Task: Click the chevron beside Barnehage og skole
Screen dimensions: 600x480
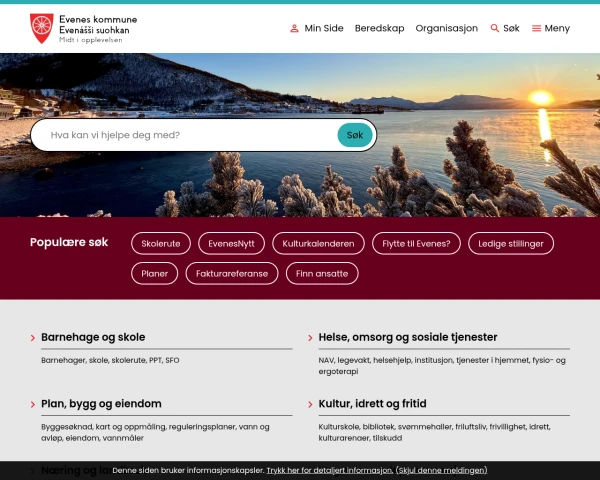Action: (33, 338)
